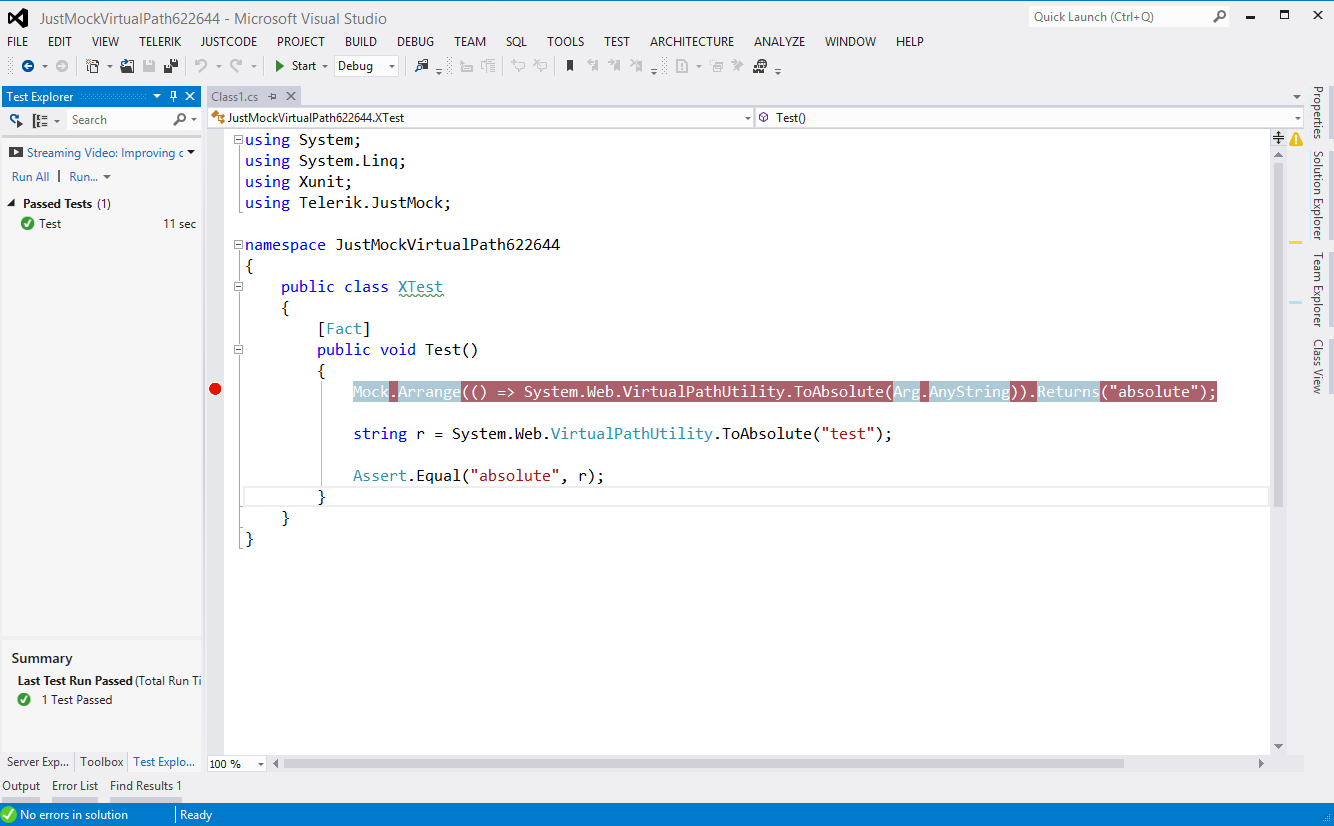Open the Test Explorer window options dropdown

157,96
